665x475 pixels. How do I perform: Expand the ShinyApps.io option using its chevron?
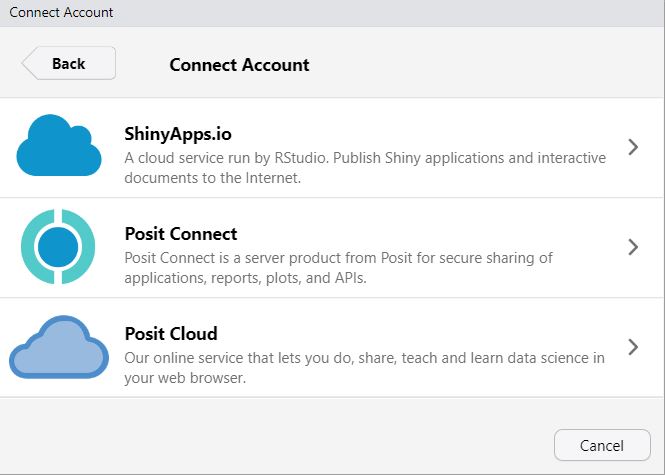632,147
